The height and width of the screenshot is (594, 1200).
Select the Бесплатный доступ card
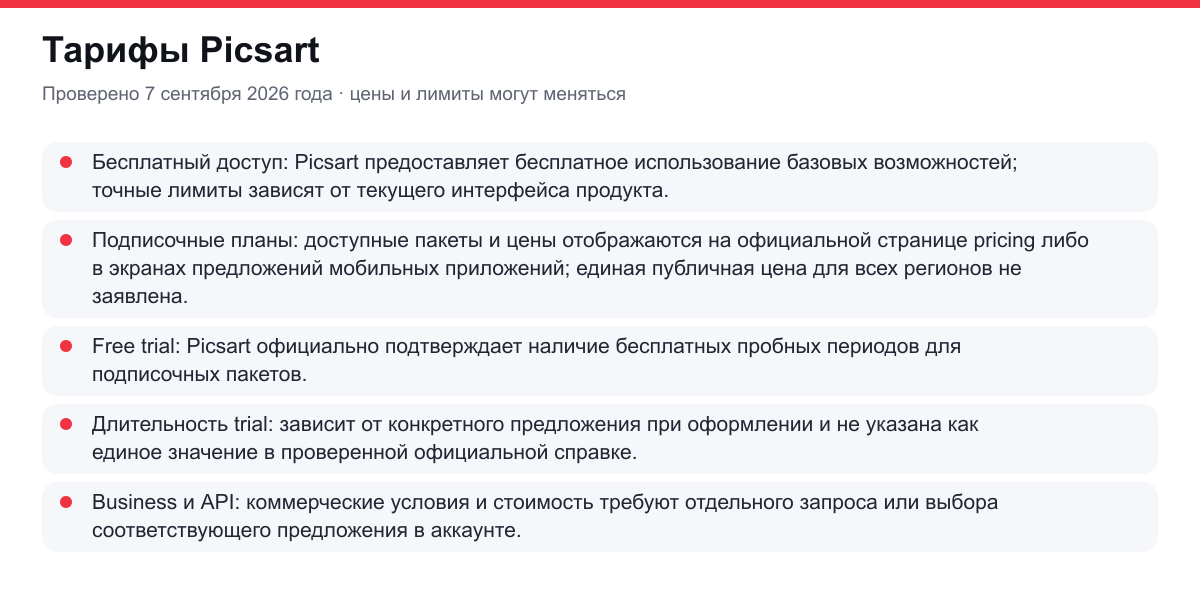600,176
